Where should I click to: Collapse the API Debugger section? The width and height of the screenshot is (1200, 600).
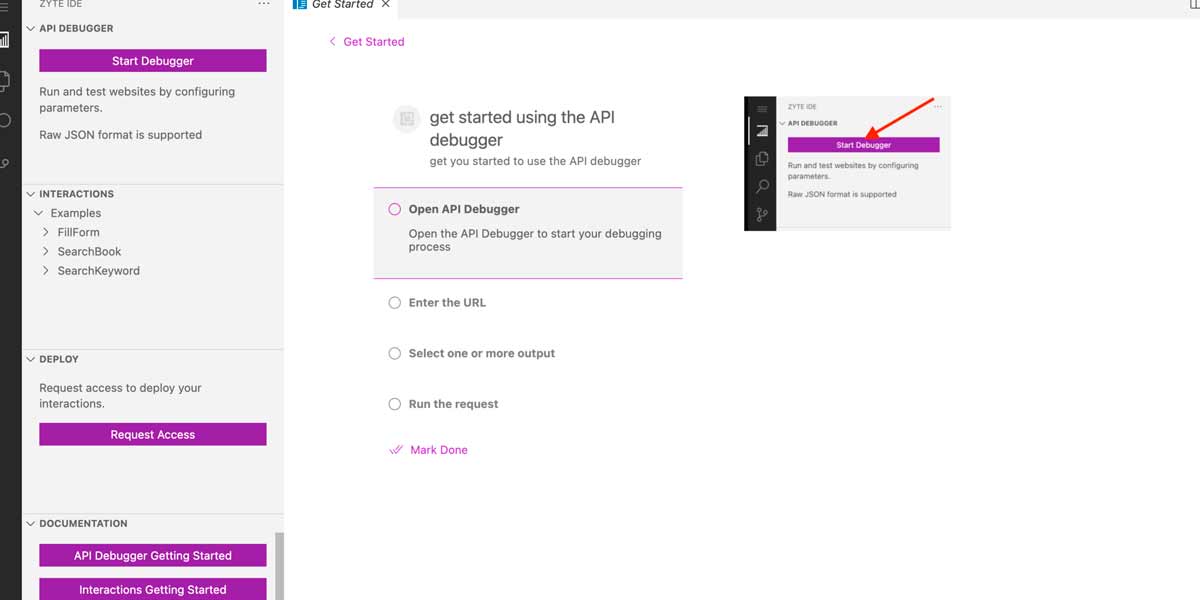pyautogui.click(x=30, y=29)
